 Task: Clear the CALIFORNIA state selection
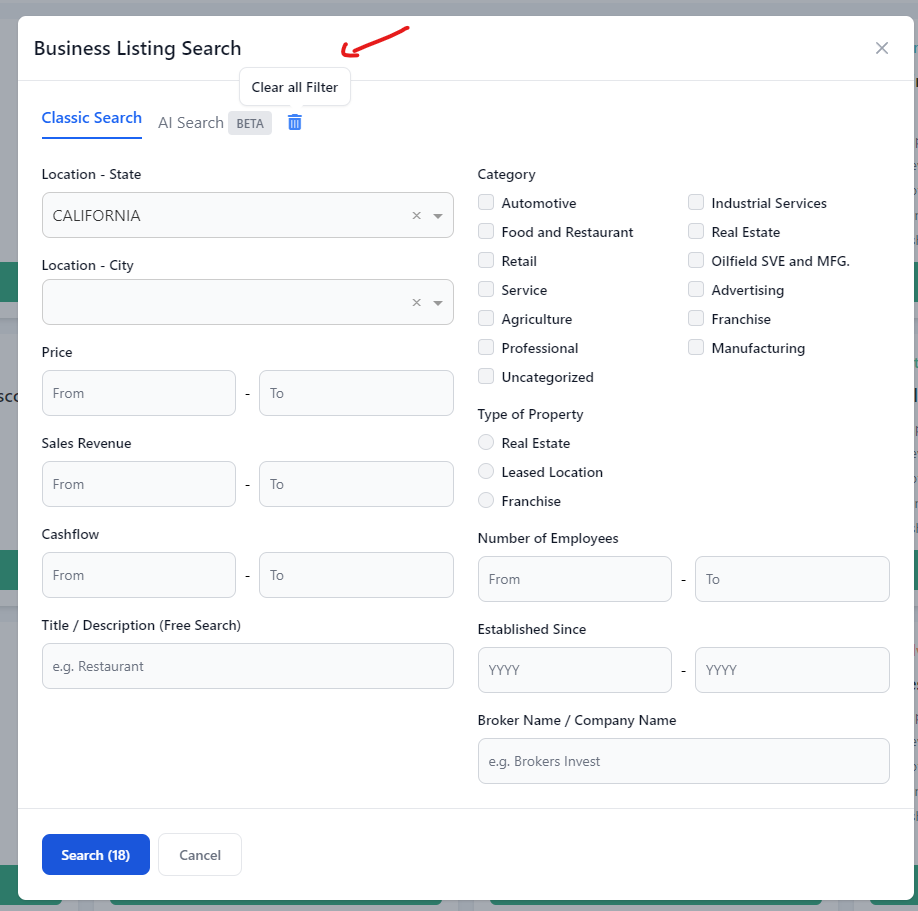coord(416,216)
